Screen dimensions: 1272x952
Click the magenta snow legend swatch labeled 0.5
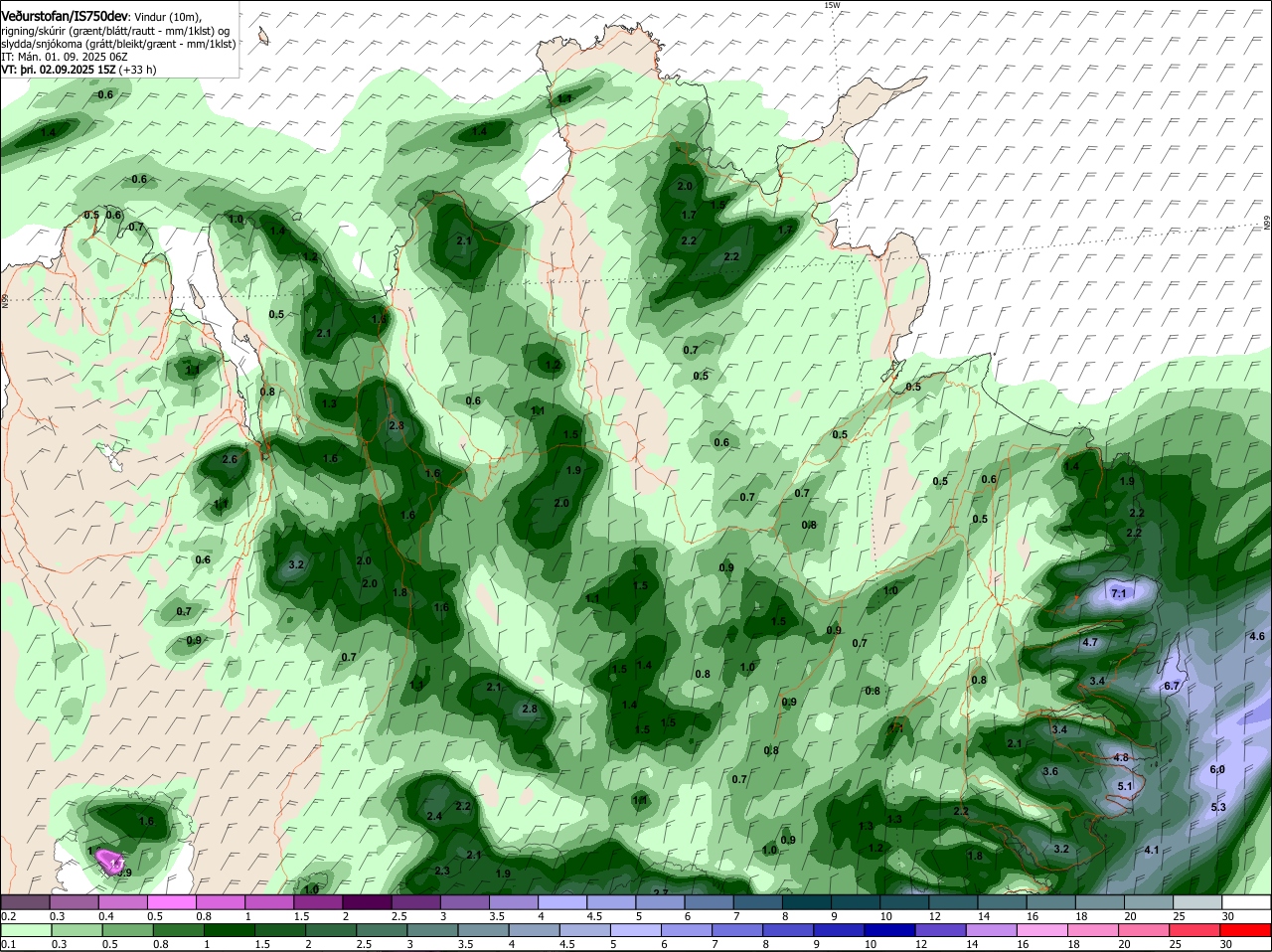point(171,902)
